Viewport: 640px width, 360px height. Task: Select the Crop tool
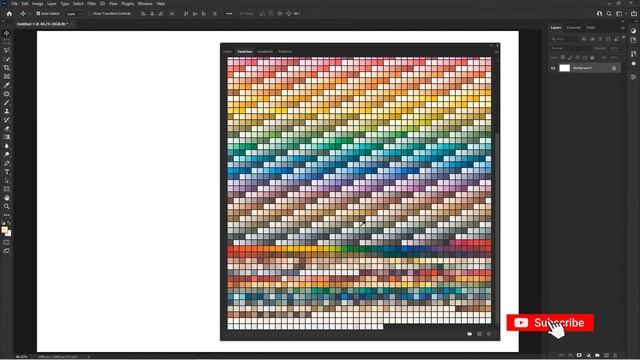[7, 68]
